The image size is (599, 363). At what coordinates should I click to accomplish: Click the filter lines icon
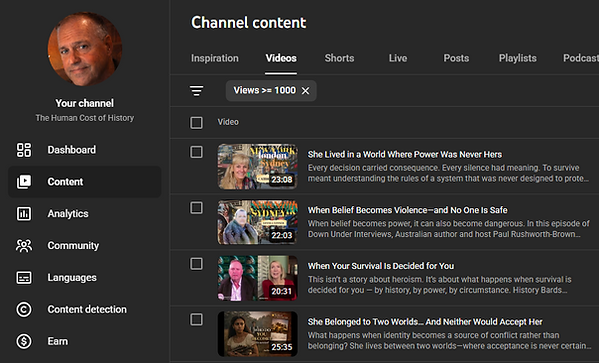pyautogui.click(x=196, y=91)
